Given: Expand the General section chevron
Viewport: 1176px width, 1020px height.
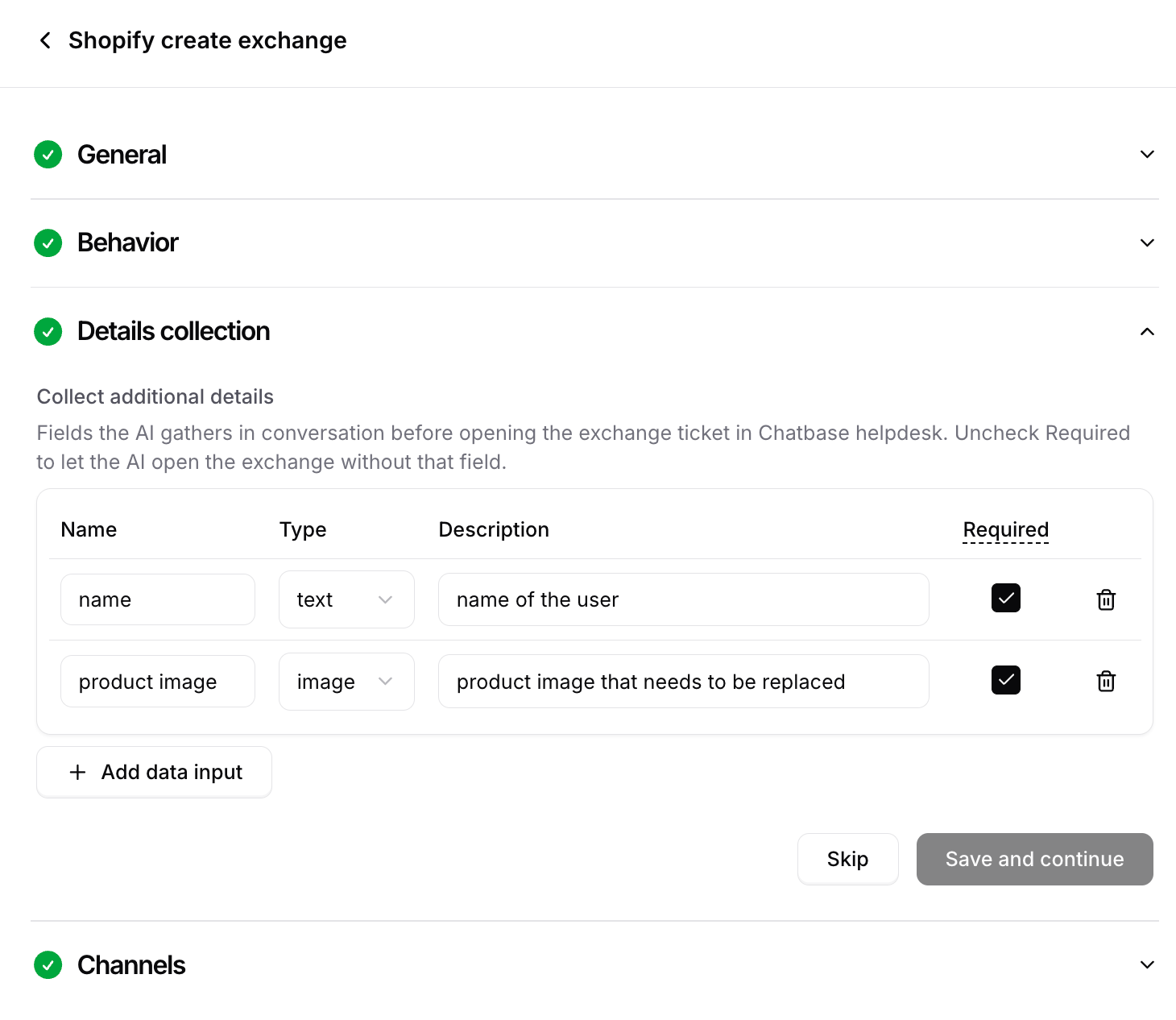Looking at the screenshot, I should [1147, 155].
